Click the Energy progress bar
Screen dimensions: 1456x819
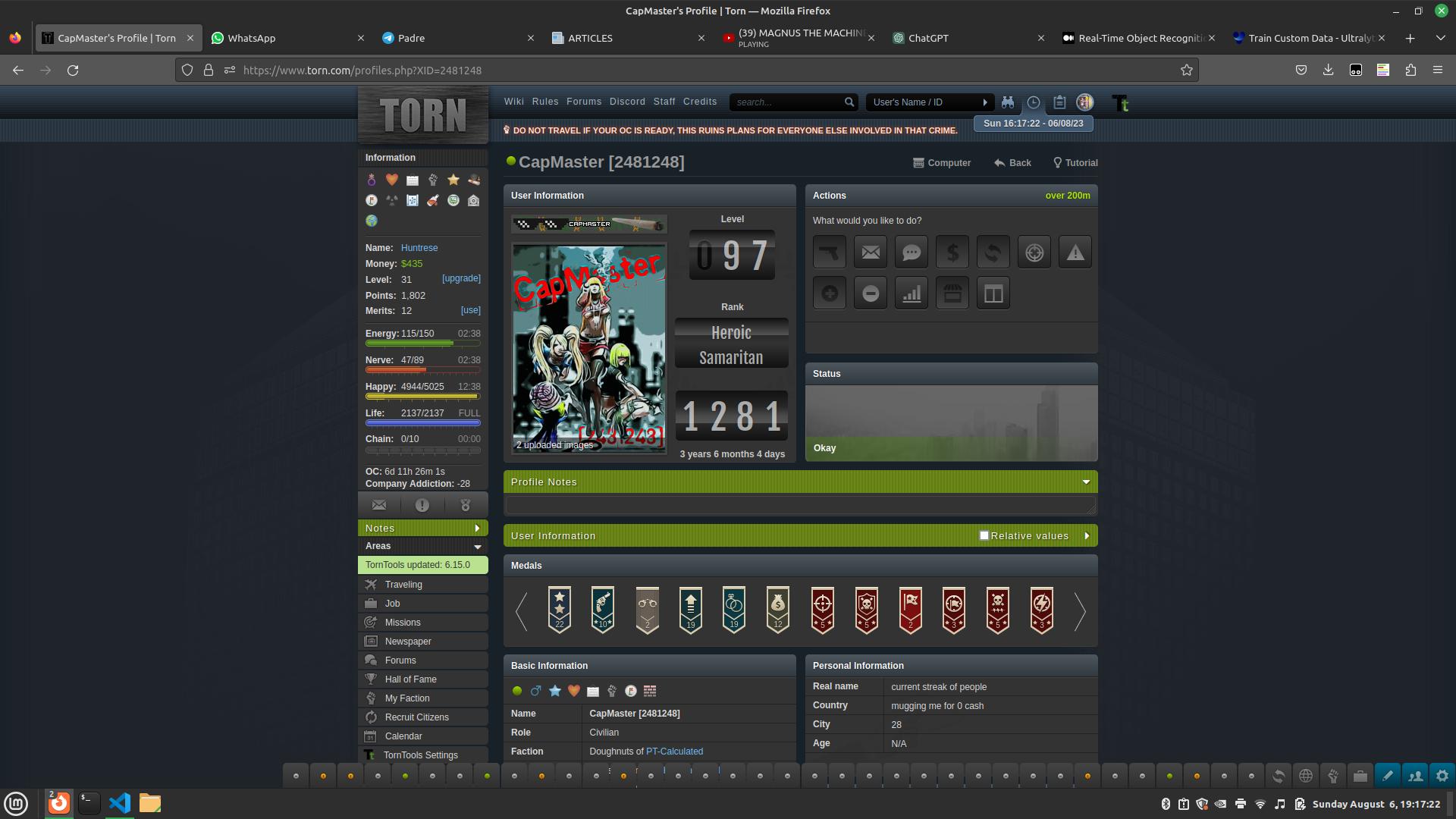coord(423,344)
